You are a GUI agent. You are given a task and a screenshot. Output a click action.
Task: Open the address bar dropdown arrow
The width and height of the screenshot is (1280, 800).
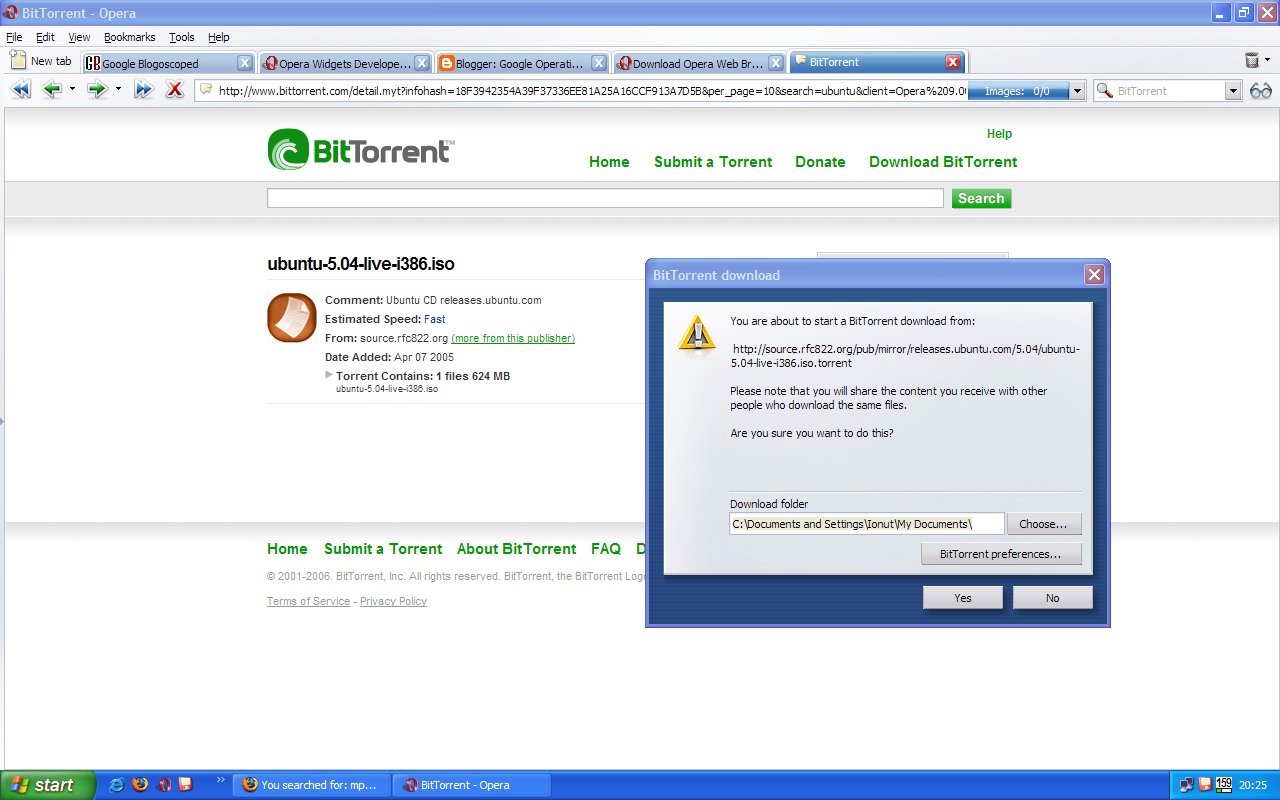coord(1077,91)
